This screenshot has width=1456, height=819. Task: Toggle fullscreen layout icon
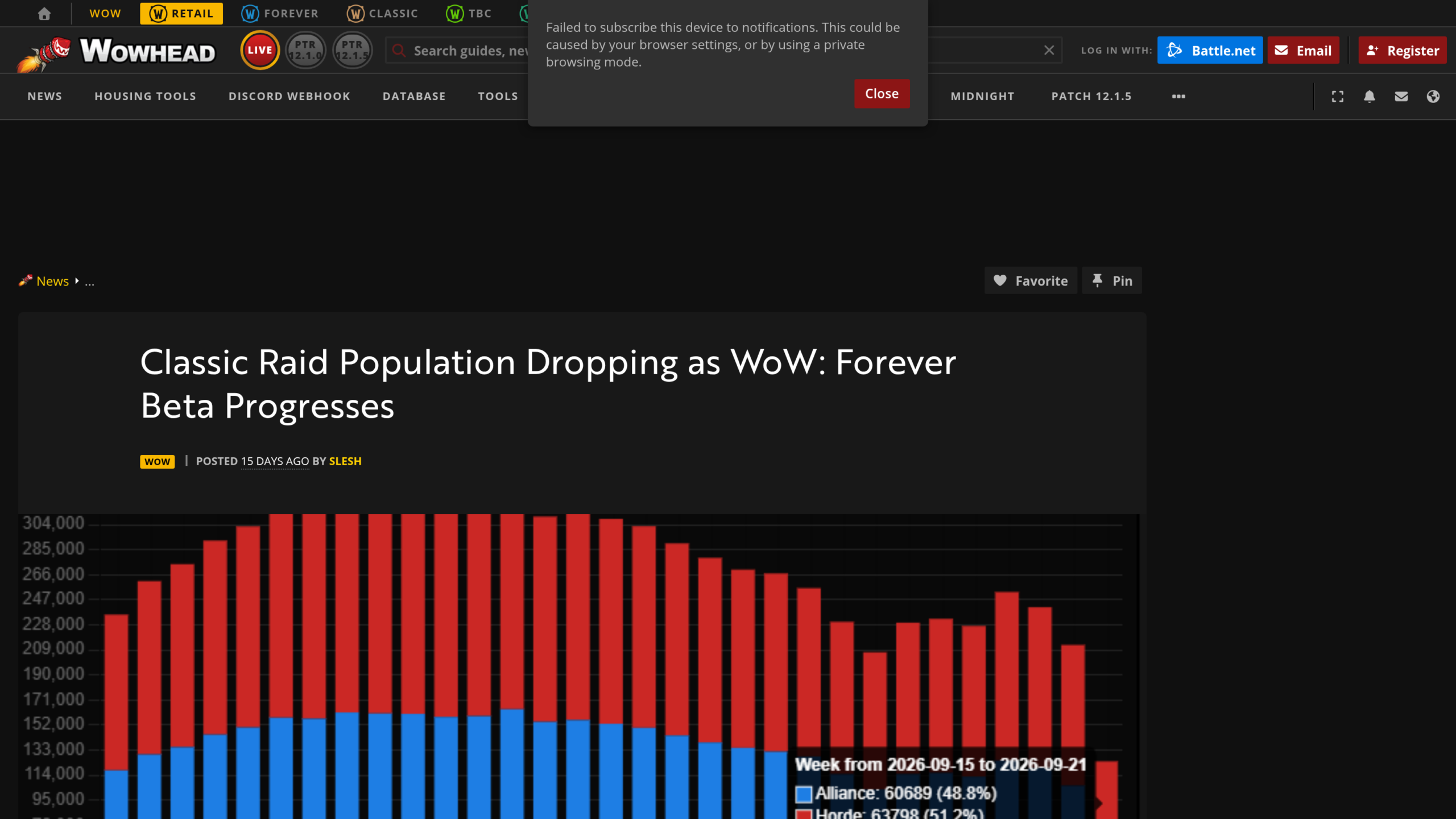(1338, 96)
